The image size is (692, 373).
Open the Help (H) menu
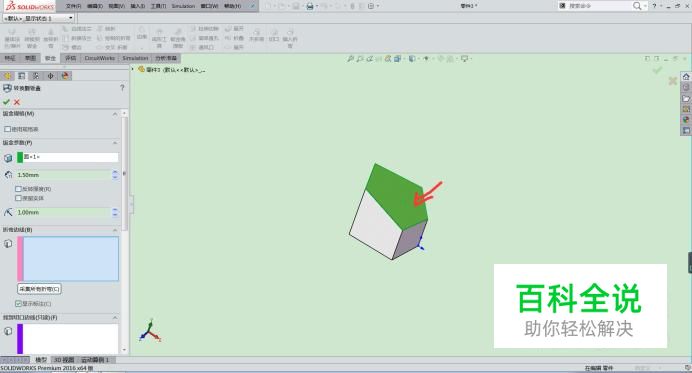233,6
